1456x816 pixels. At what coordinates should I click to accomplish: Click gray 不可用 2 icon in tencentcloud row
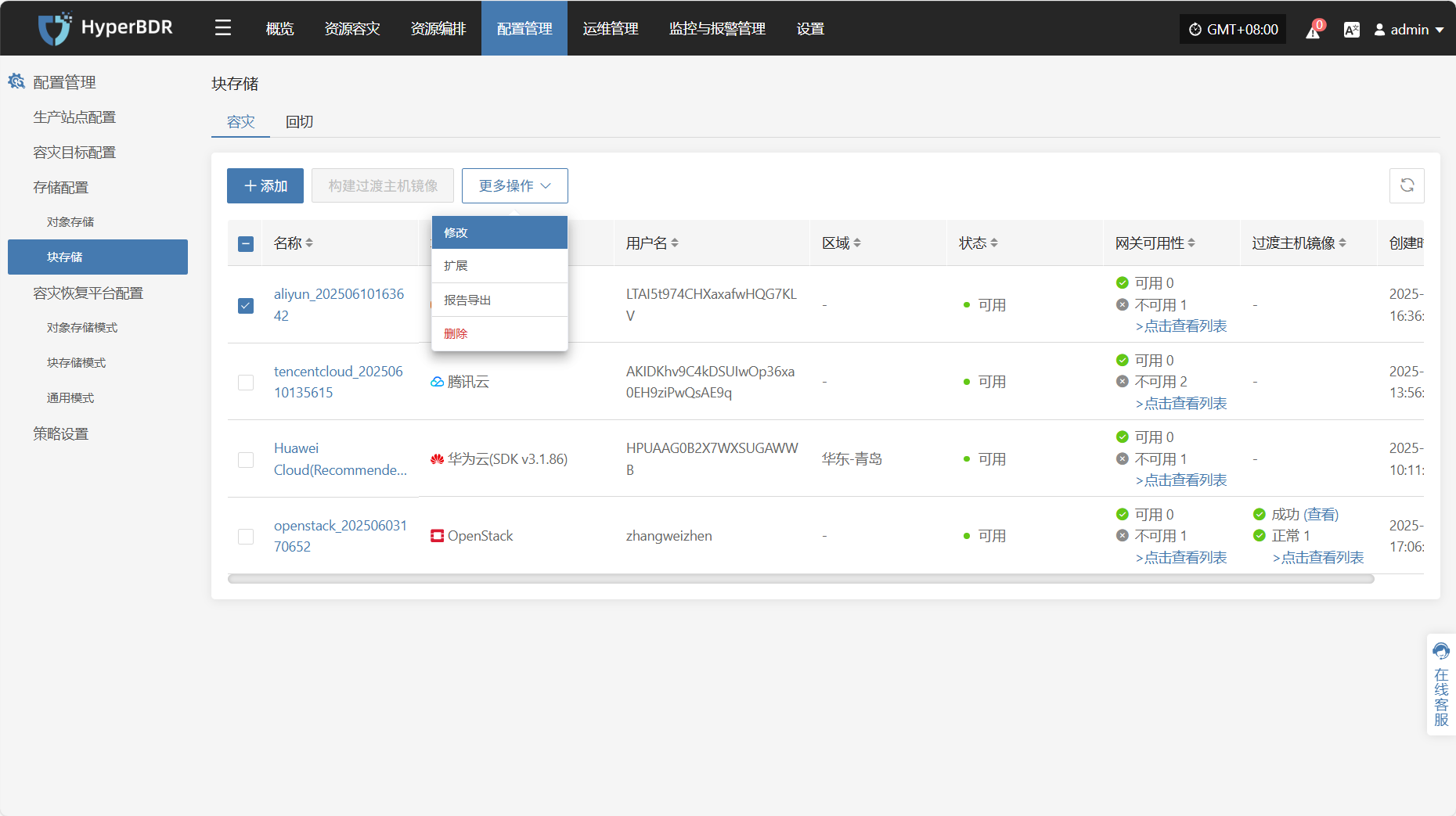[x=1123, y=381]
